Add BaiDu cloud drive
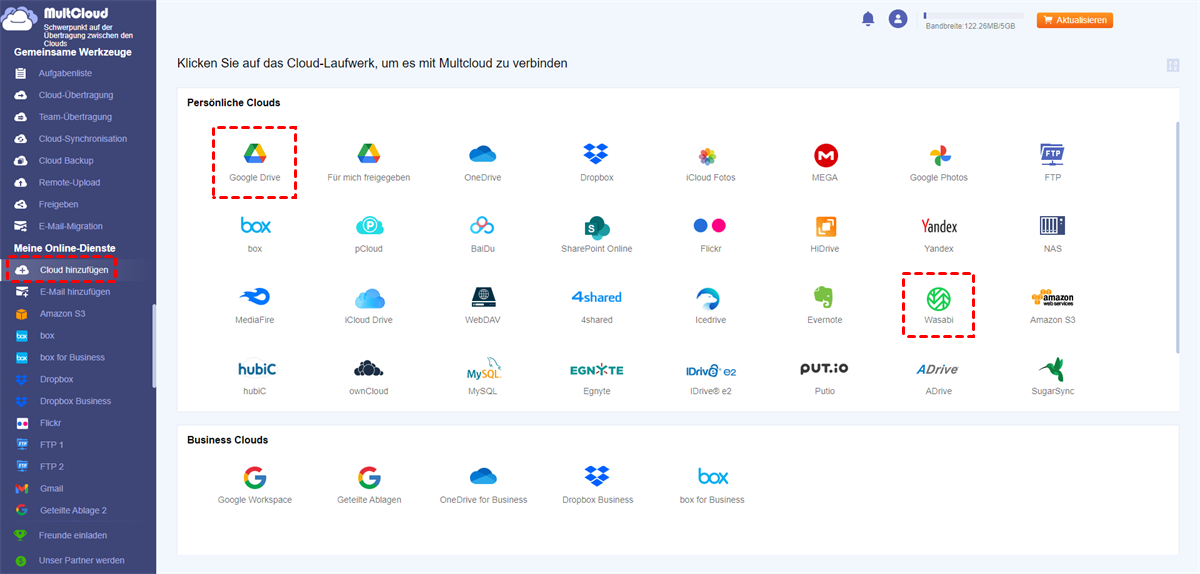 [x=483, y=226]
